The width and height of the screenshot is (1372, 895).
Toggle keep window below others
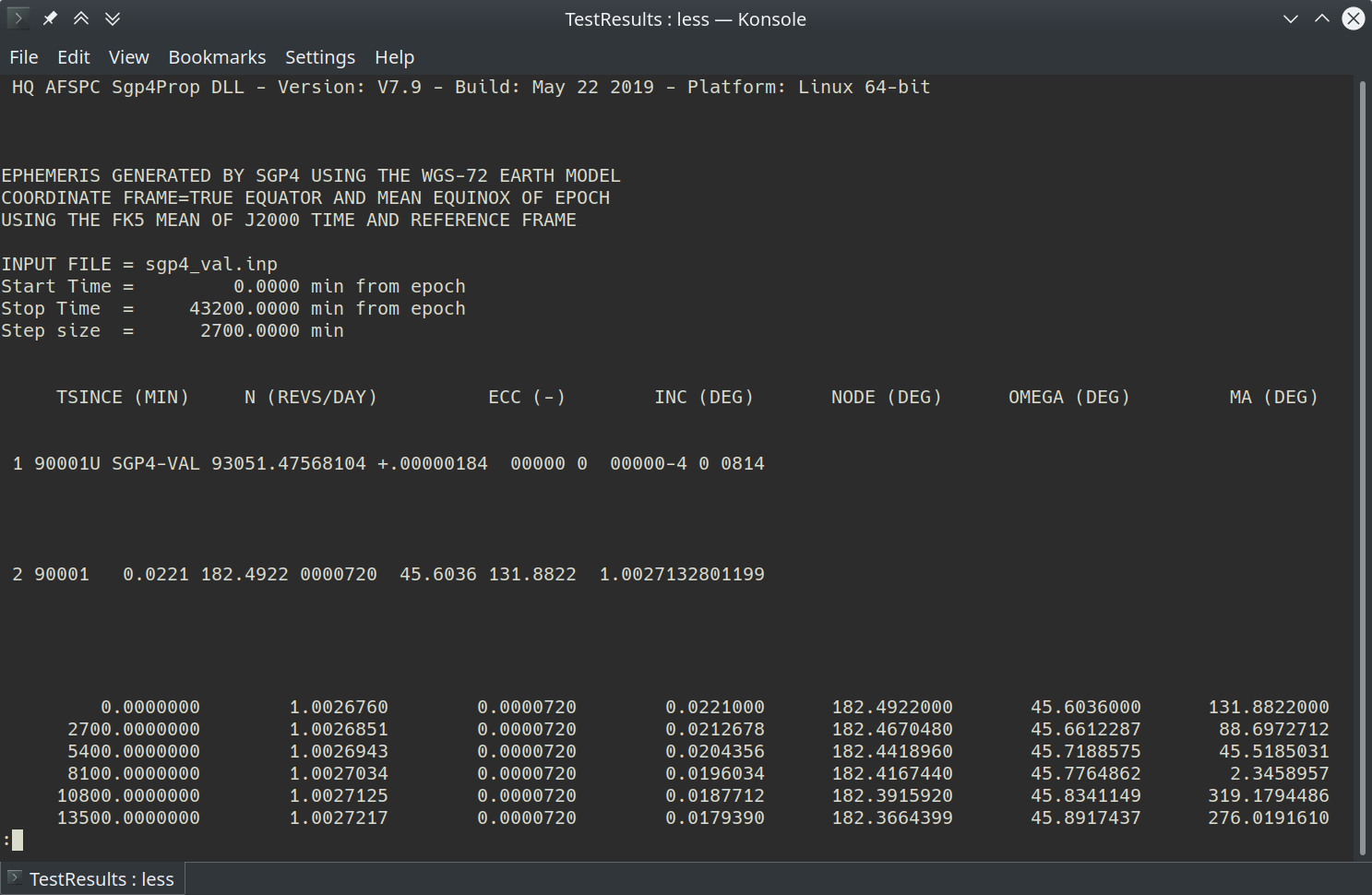pyautogui.click(x=113, y=18)
